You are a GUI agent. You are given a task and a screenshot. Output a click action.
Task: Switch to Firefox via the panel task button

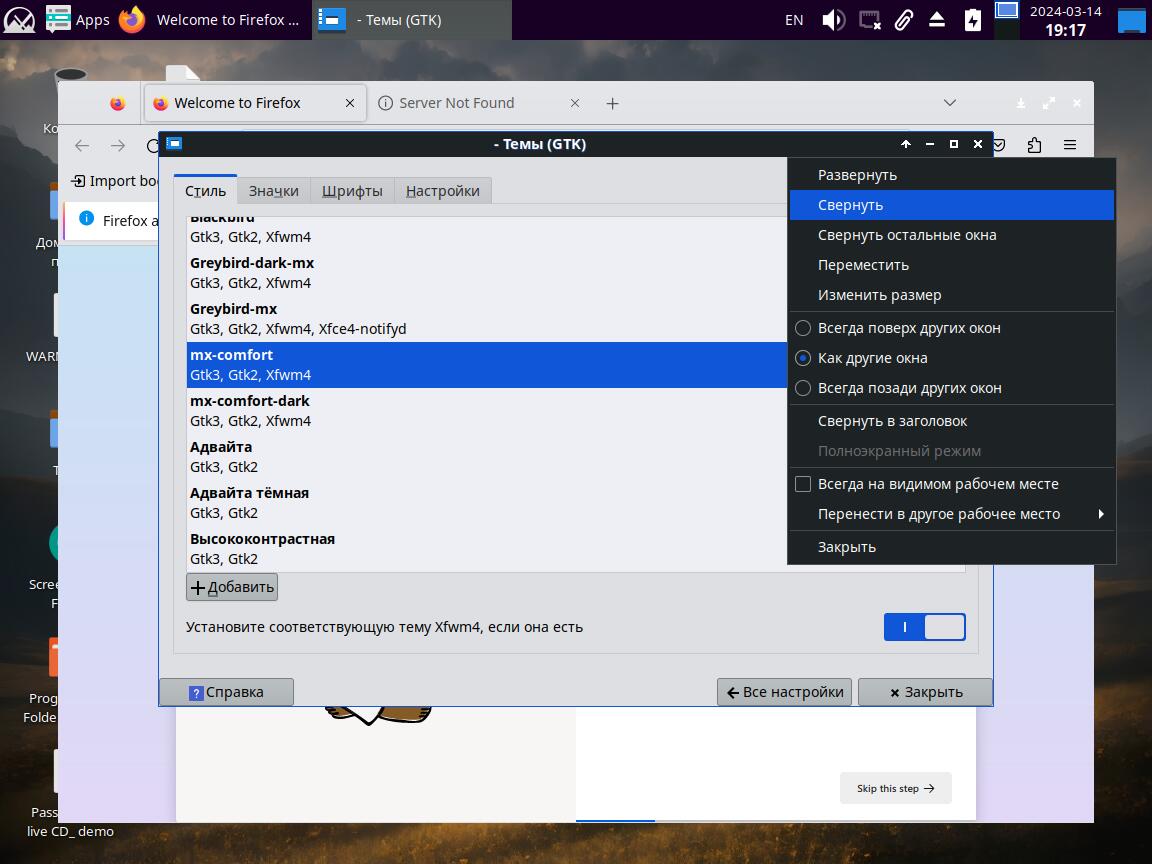(x=210, y=19)
